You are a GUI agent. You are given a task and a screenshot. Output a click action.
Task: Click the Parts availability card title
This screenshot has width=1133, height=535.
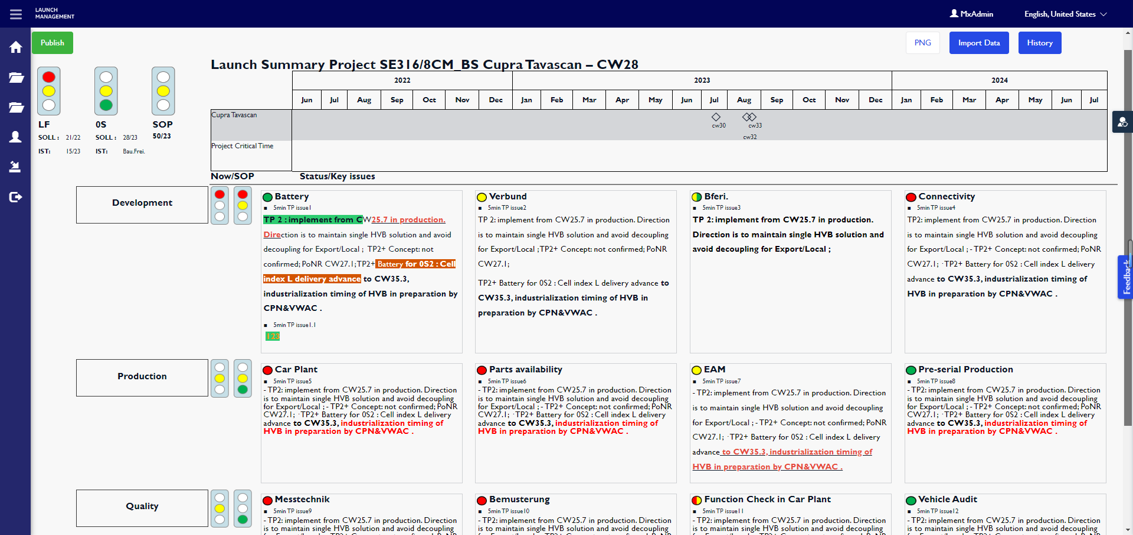[525, 370]
